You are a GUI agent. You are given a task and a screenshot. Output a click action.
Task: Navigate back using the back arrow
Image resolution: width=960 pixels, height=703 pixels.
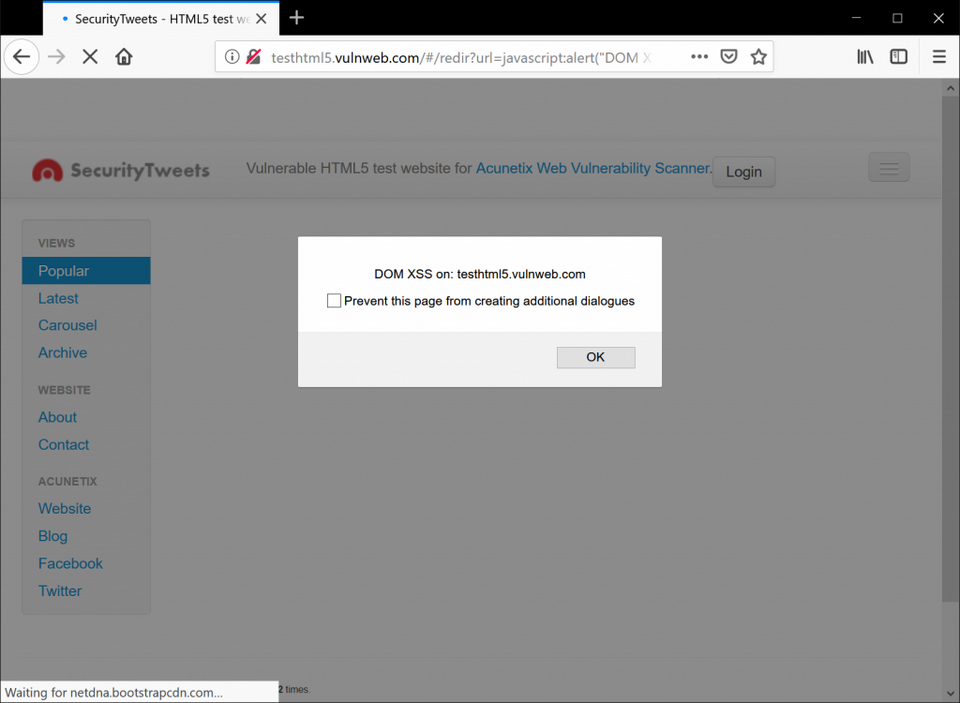(21, 56)
